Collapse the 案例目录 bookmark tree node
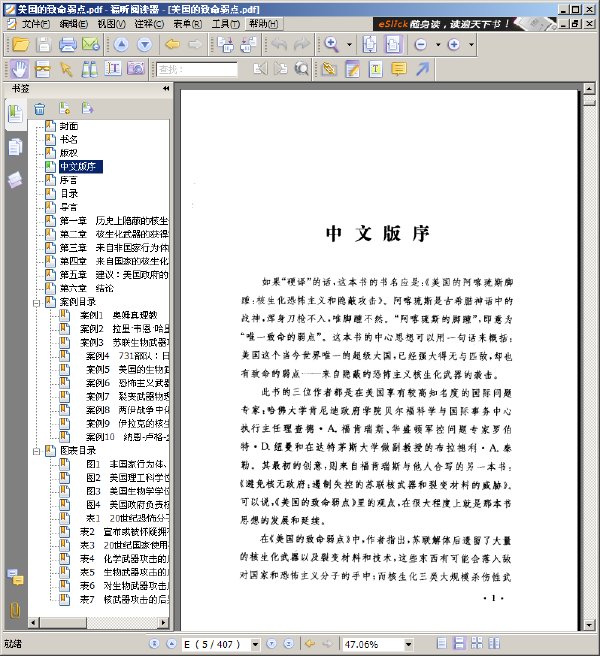 coord(36,303)
